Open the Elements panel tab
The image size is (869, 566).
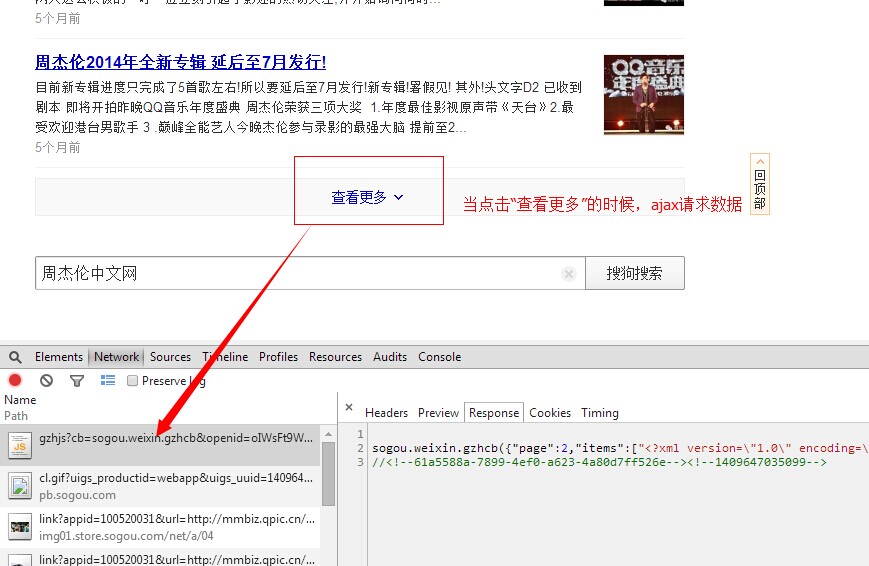click(x=59, y=357)
